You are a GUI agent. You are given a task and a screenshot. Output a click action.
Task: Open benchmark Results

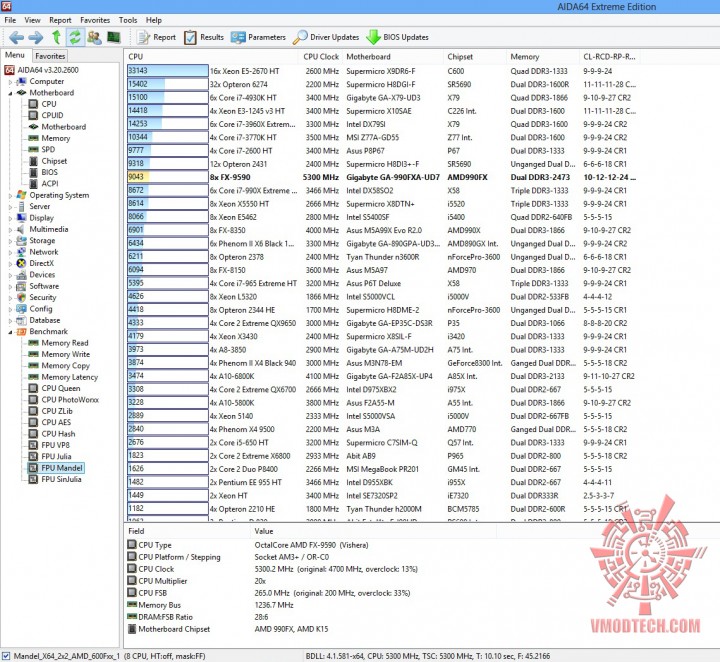pyautogui.click(x=203, y=37)
